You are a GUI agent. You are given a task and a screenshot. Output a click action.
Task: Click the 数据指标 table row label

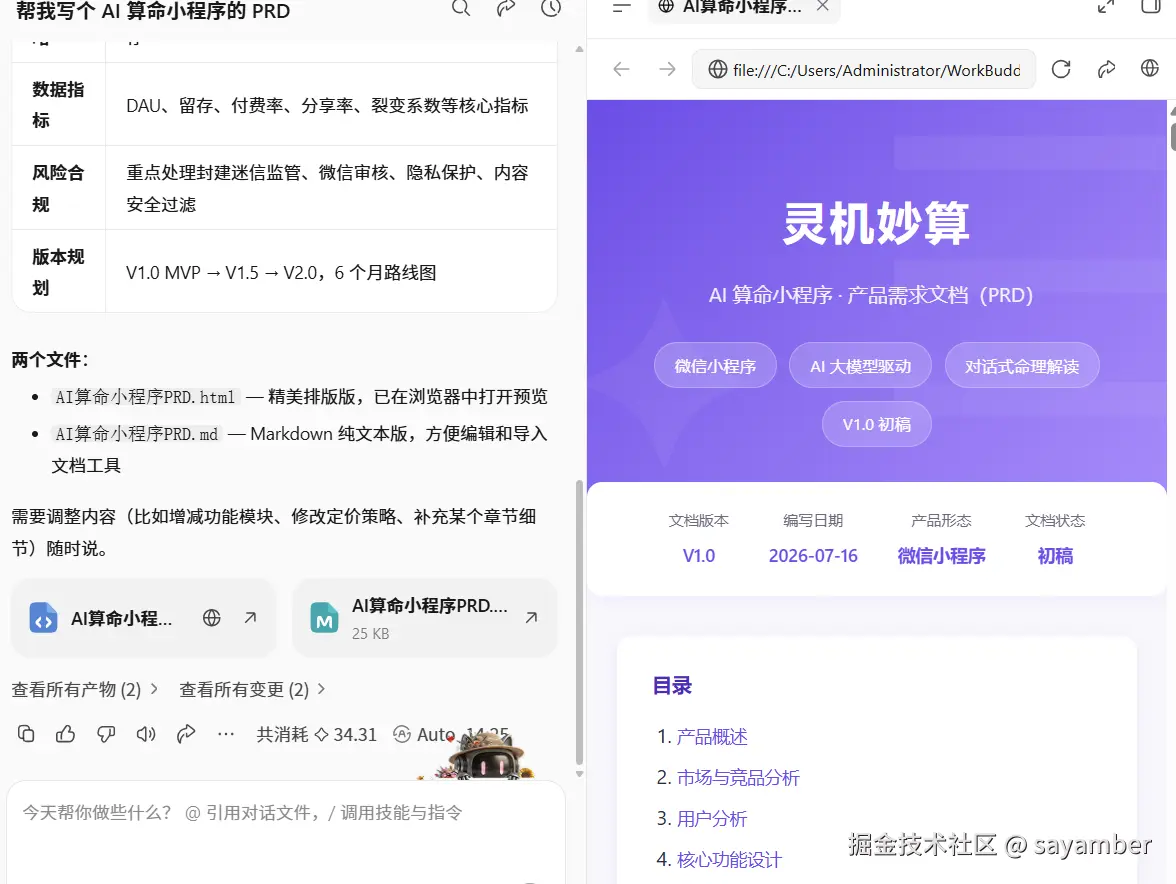coord(58,105)
